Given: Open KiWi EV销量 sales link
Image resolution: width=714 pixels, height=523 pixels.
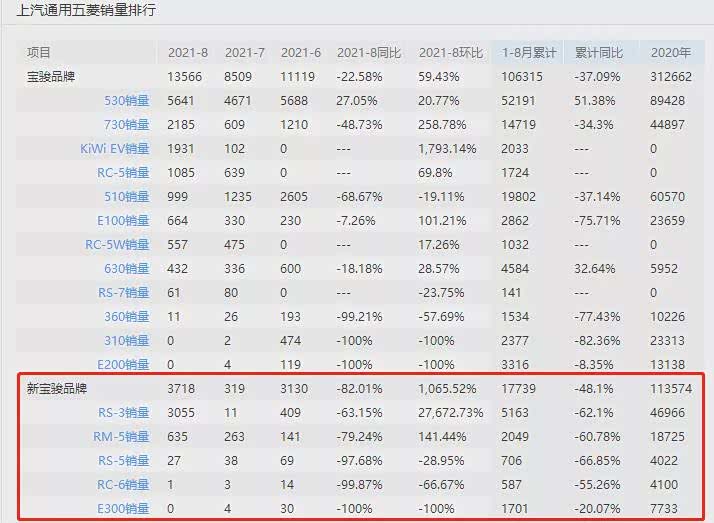Looking at the screenshot, I should (114, 148).
